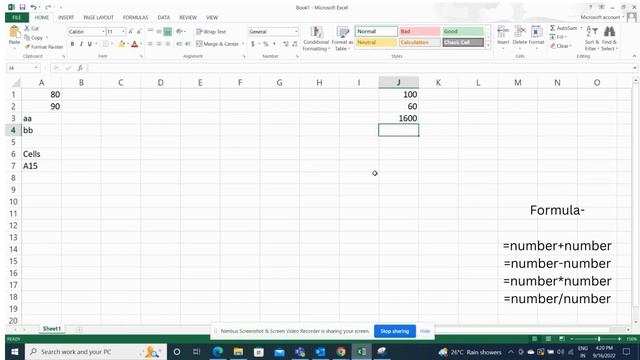The width and height of the screenshot is (640, 360).
Task: Apply the Bad cell style
Action: 420,31
